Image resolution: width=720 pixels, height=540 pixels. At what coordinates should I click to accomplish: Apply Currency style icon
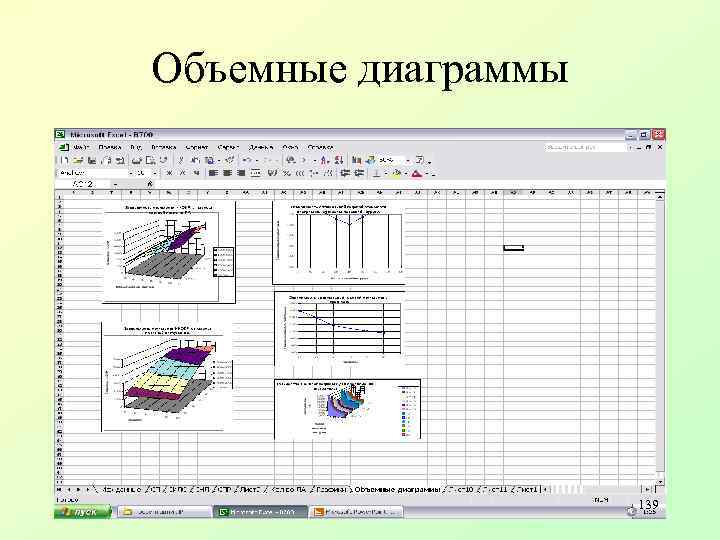[x=272, y=173]
